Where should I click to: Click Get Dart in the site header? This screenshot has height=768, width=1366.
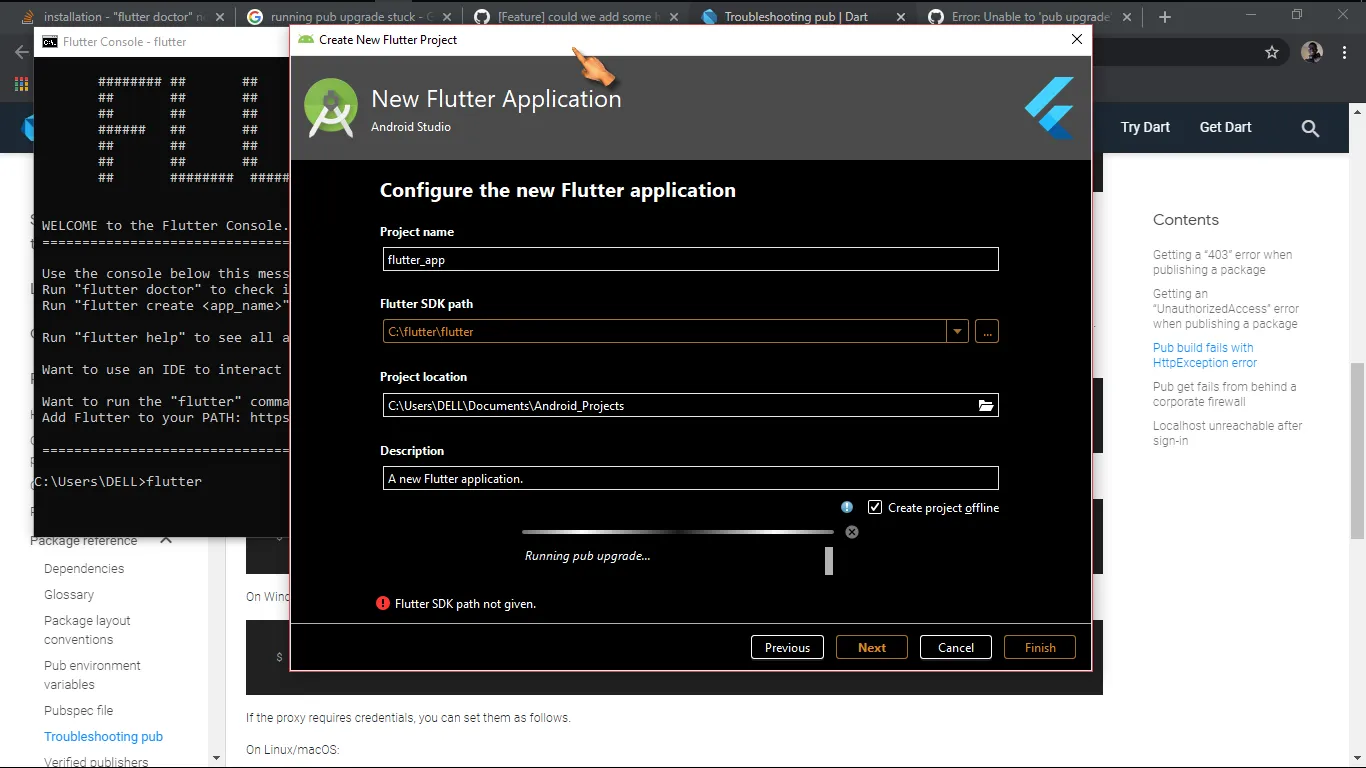coord(1225,127)
